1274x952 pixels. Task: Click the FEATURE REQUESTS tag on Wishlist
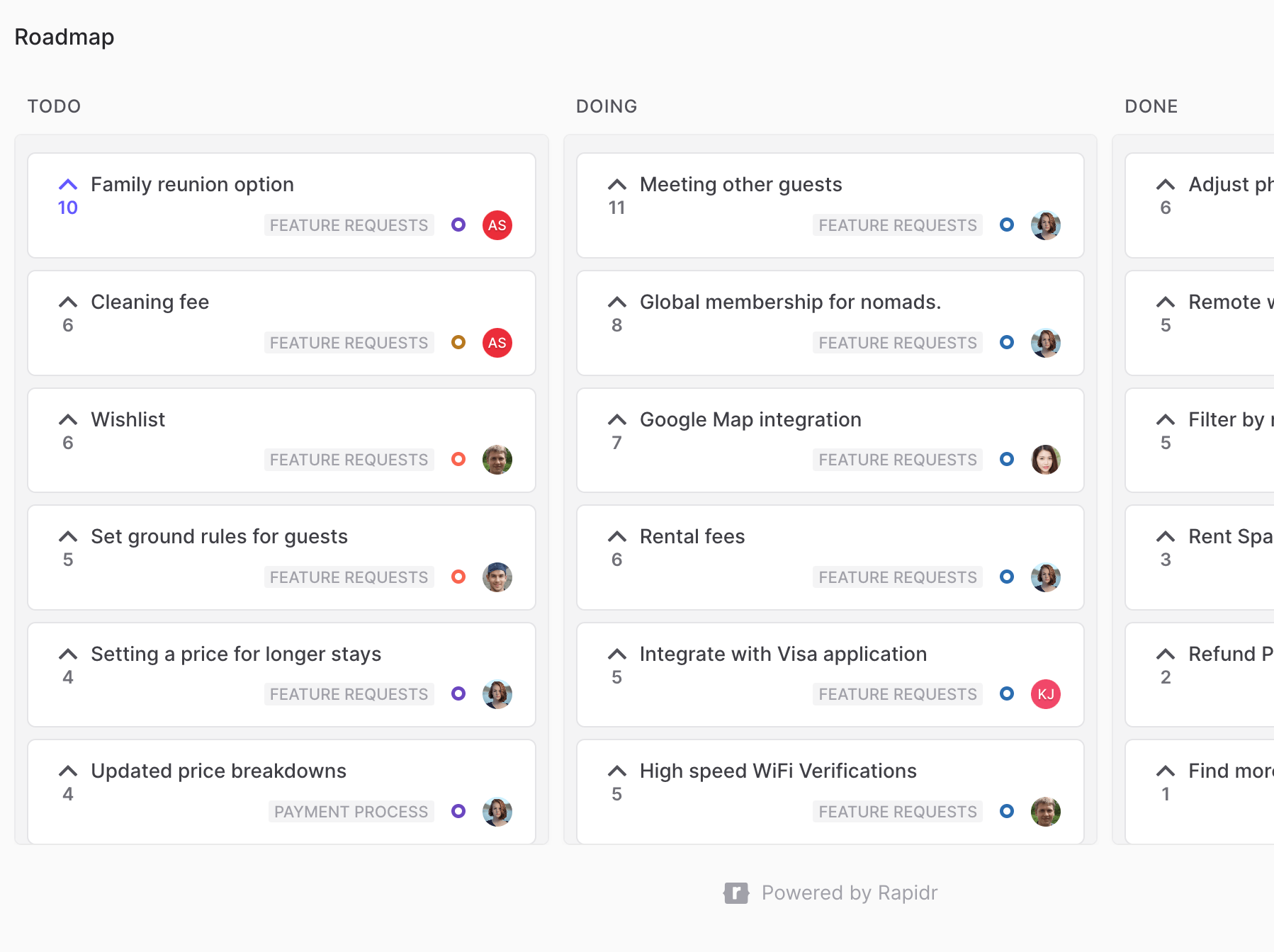click(349, 460)
